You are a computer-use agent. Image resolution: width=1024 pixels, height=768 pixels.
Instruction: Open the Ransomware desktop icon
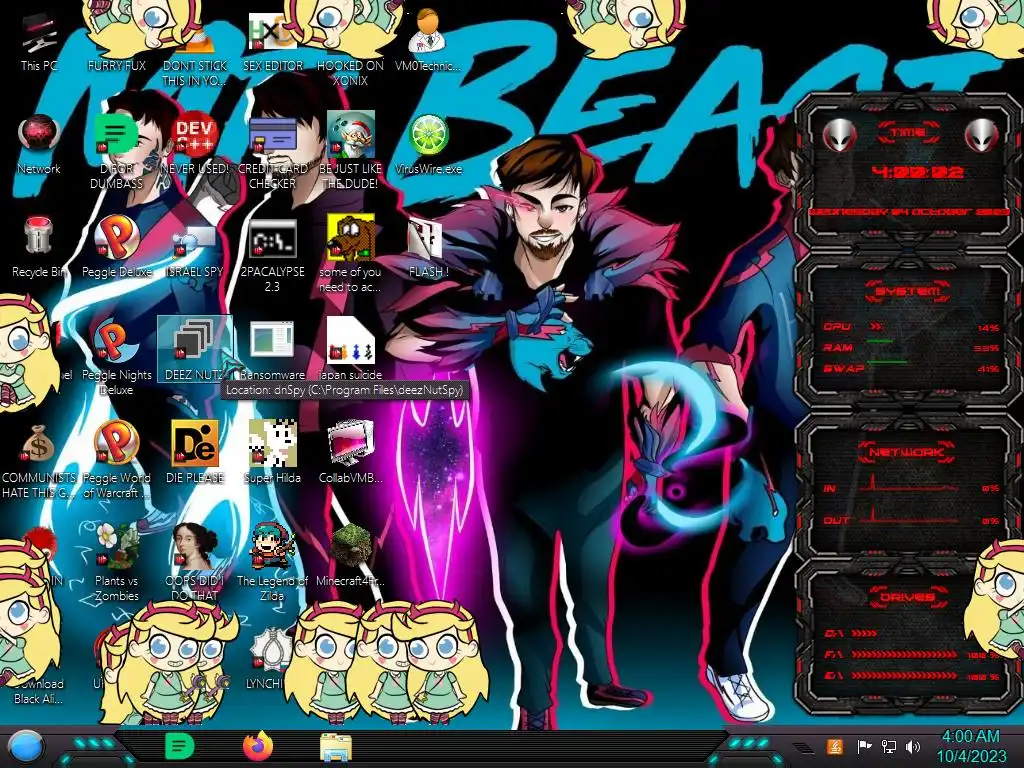coord(272,349)
